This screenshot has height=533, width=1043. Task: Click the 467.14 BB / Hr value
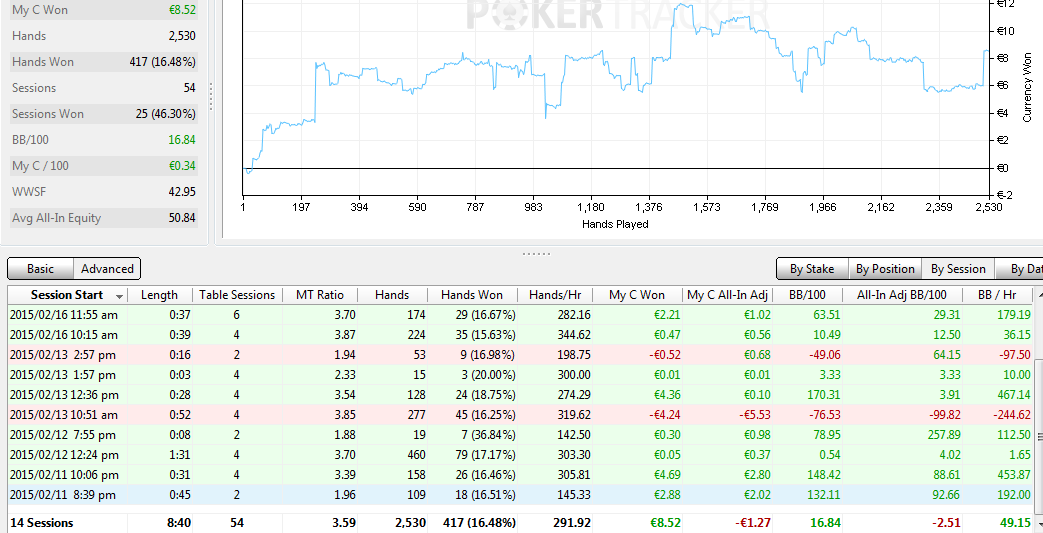pyautogui.click(x=1014, y=395)
